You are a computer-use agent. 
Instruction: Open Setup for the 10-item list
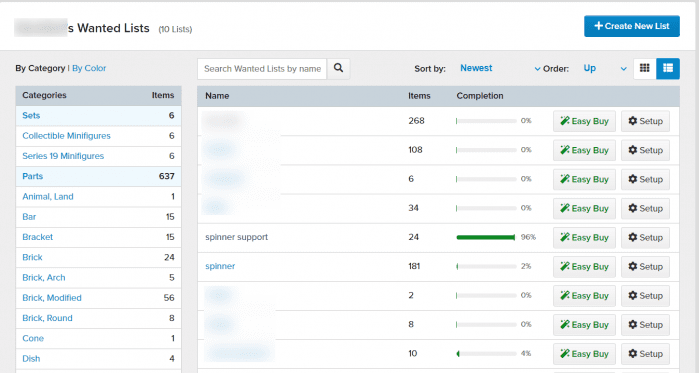646,354
